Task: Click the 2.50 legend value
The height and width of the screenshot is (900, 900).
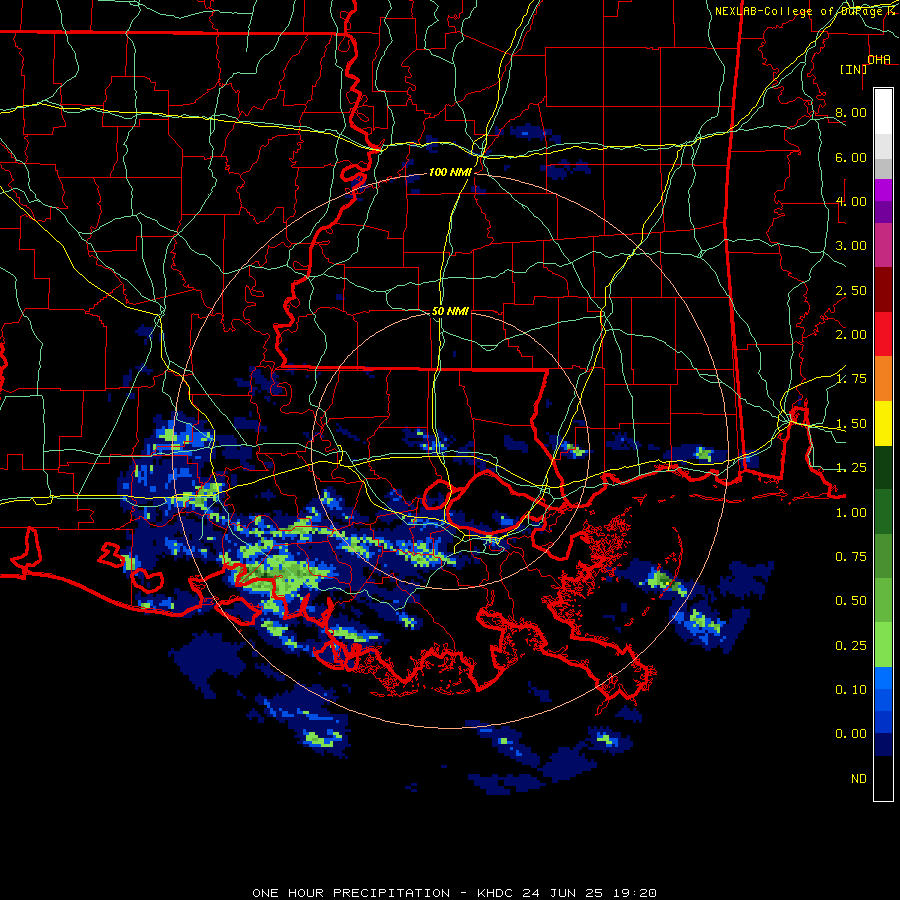Action: [851, 290]
